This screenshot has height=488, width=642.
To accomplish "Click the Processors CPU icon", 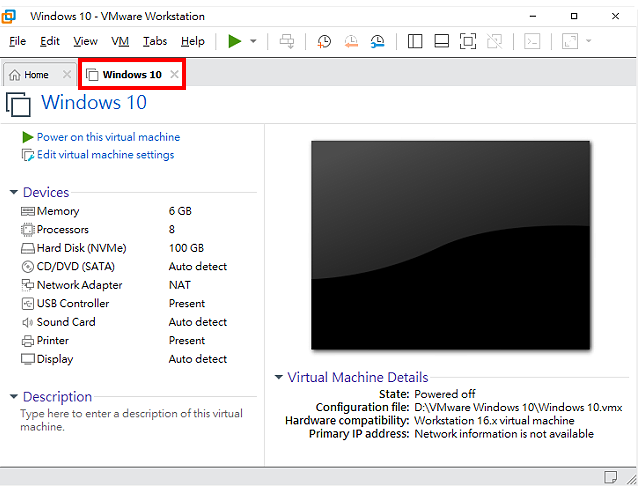I will (x=27, y=230).
